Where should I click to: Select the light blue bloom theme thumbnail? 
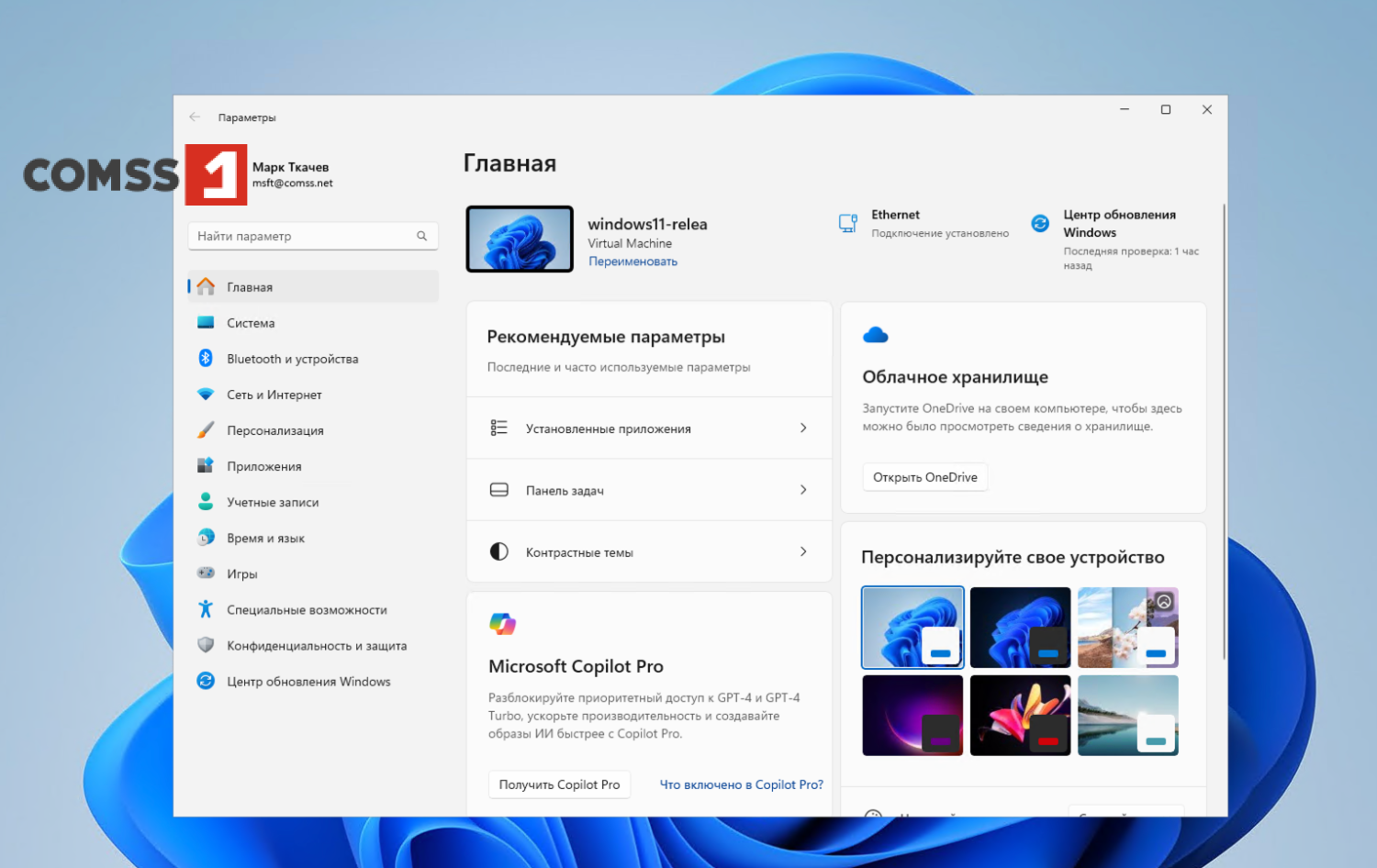pos(912,627)
